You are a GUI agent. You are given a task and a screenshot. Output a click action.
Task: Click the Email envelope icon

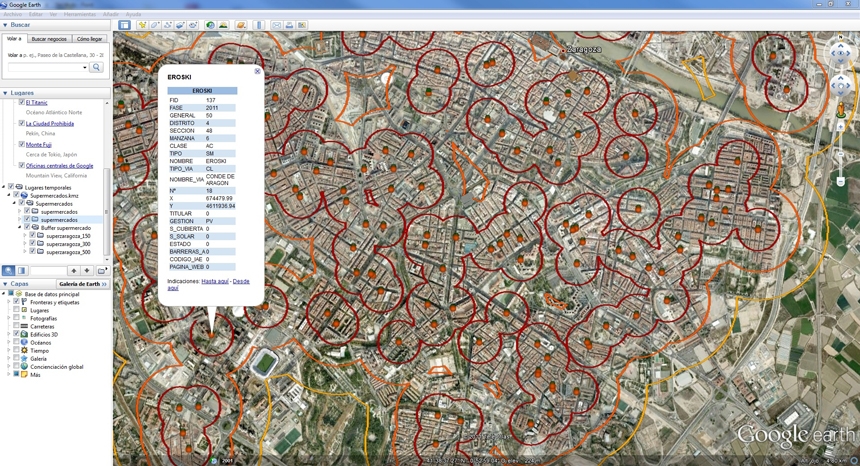tap(277, 25)
